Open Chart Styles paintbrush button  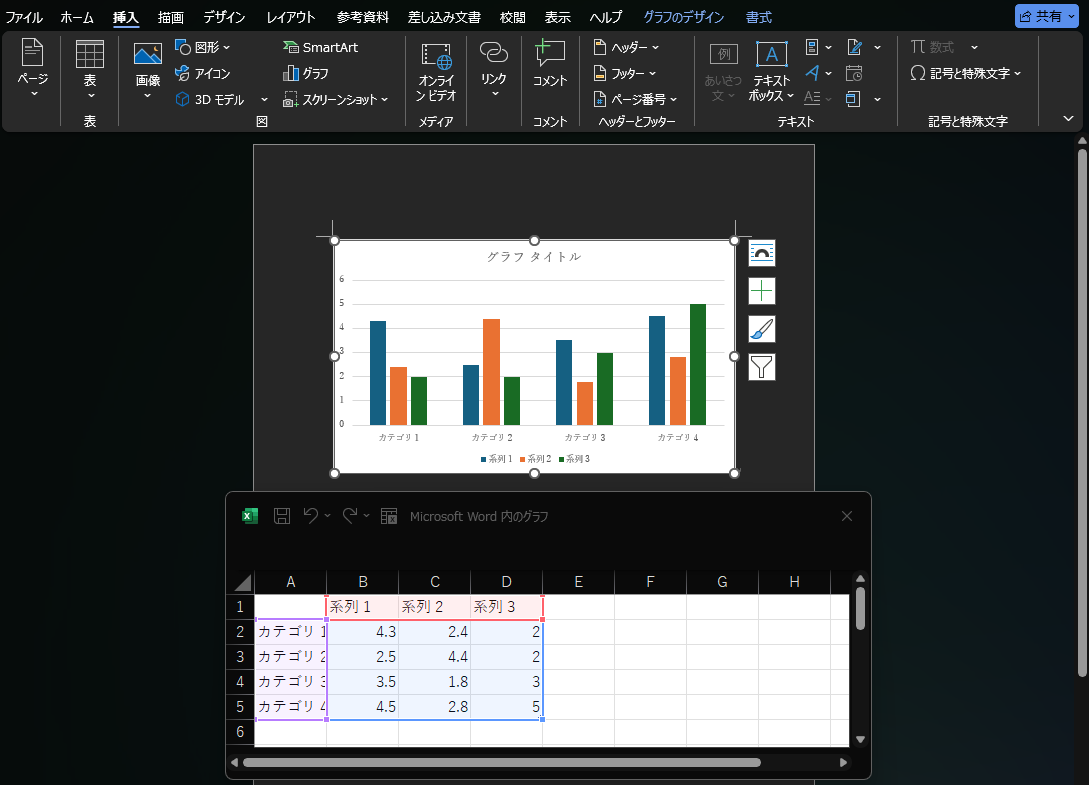[762, 329]
